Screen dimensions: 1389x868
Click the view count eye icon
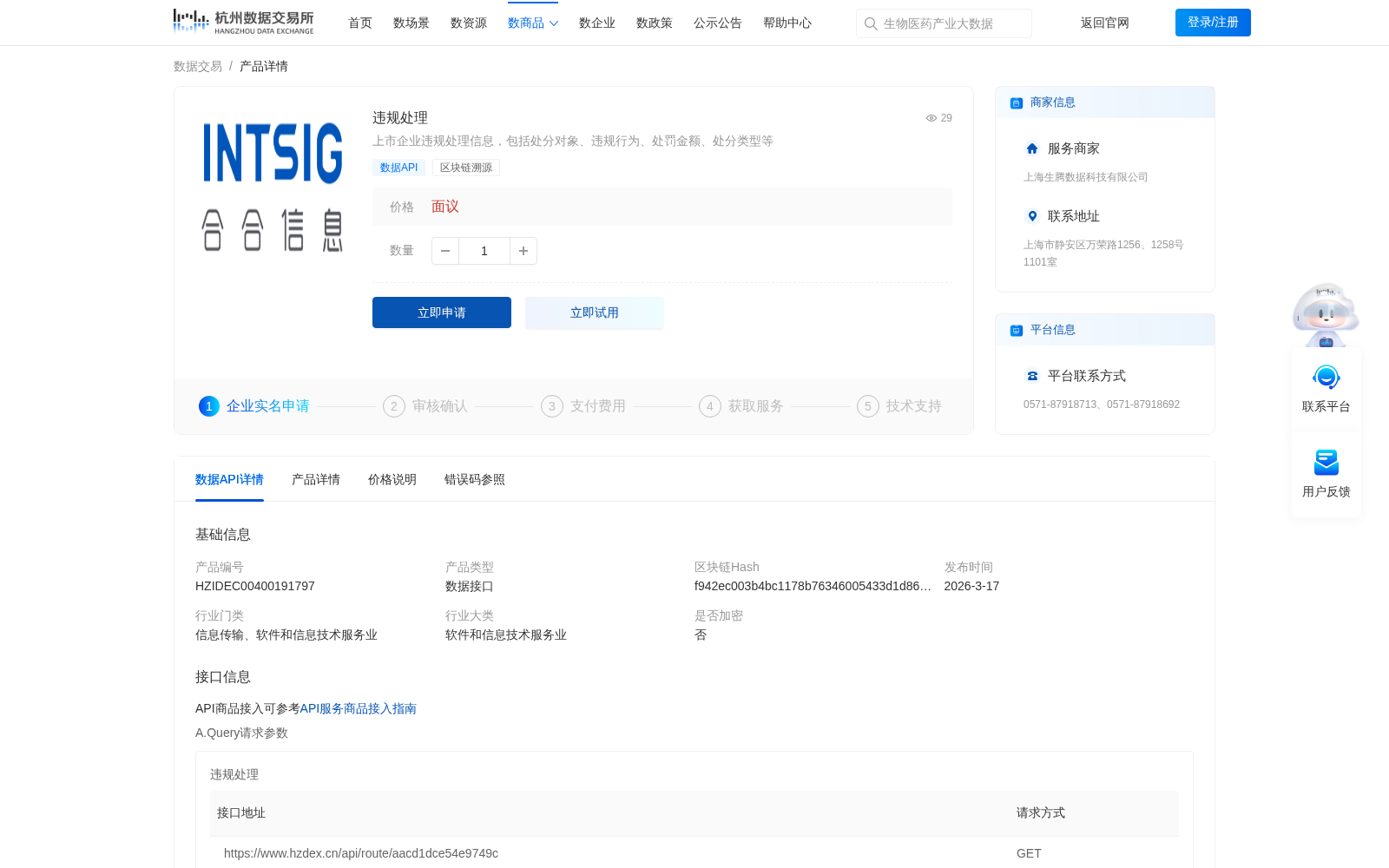931,118
